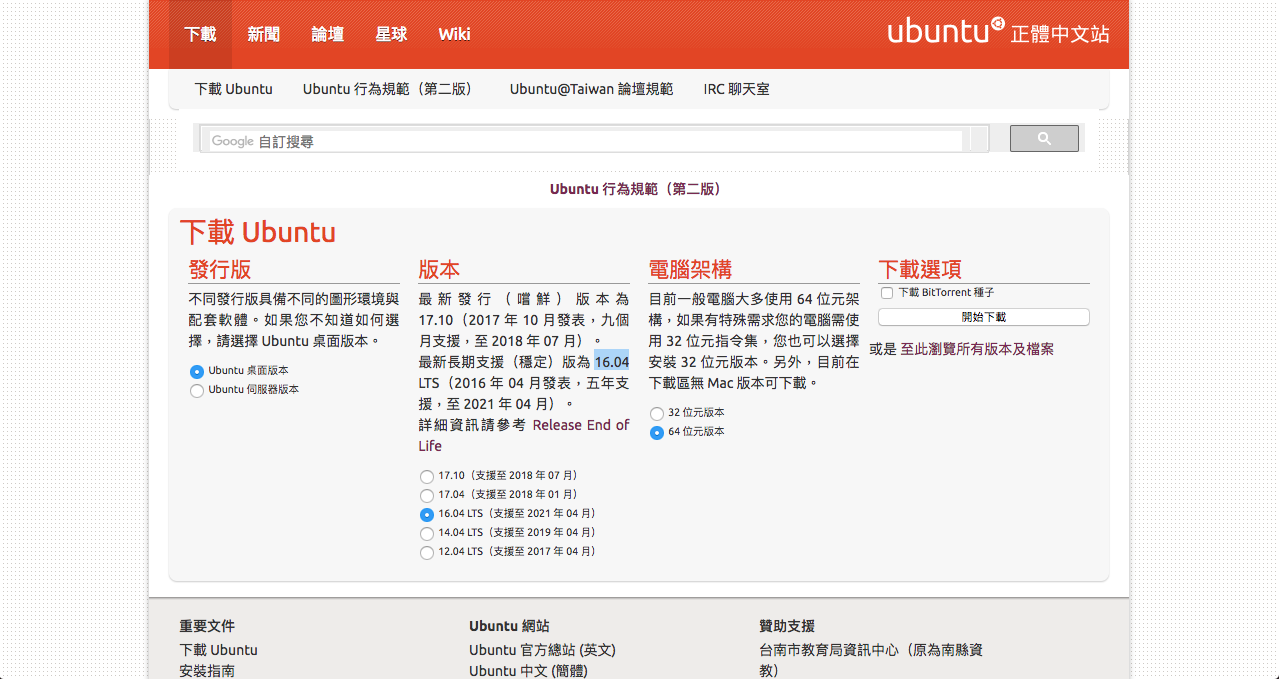The image size is (1279, 679).
Task: Select 16.04 LTS radio button
Action: pyautogui.click(x=427, y=514)
